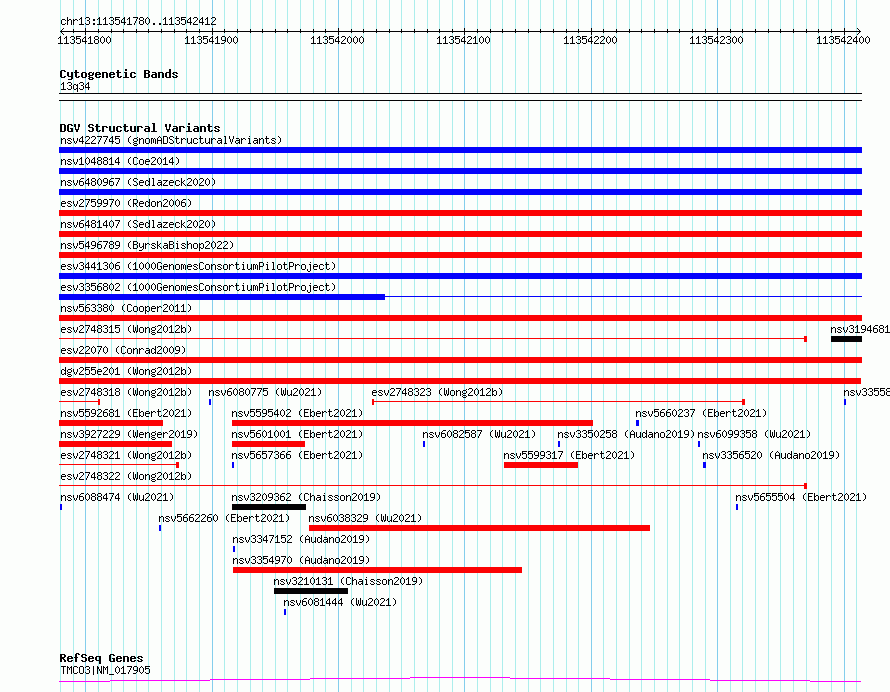Select the esv2748315 (Wong2012b) label

(126, 329)
